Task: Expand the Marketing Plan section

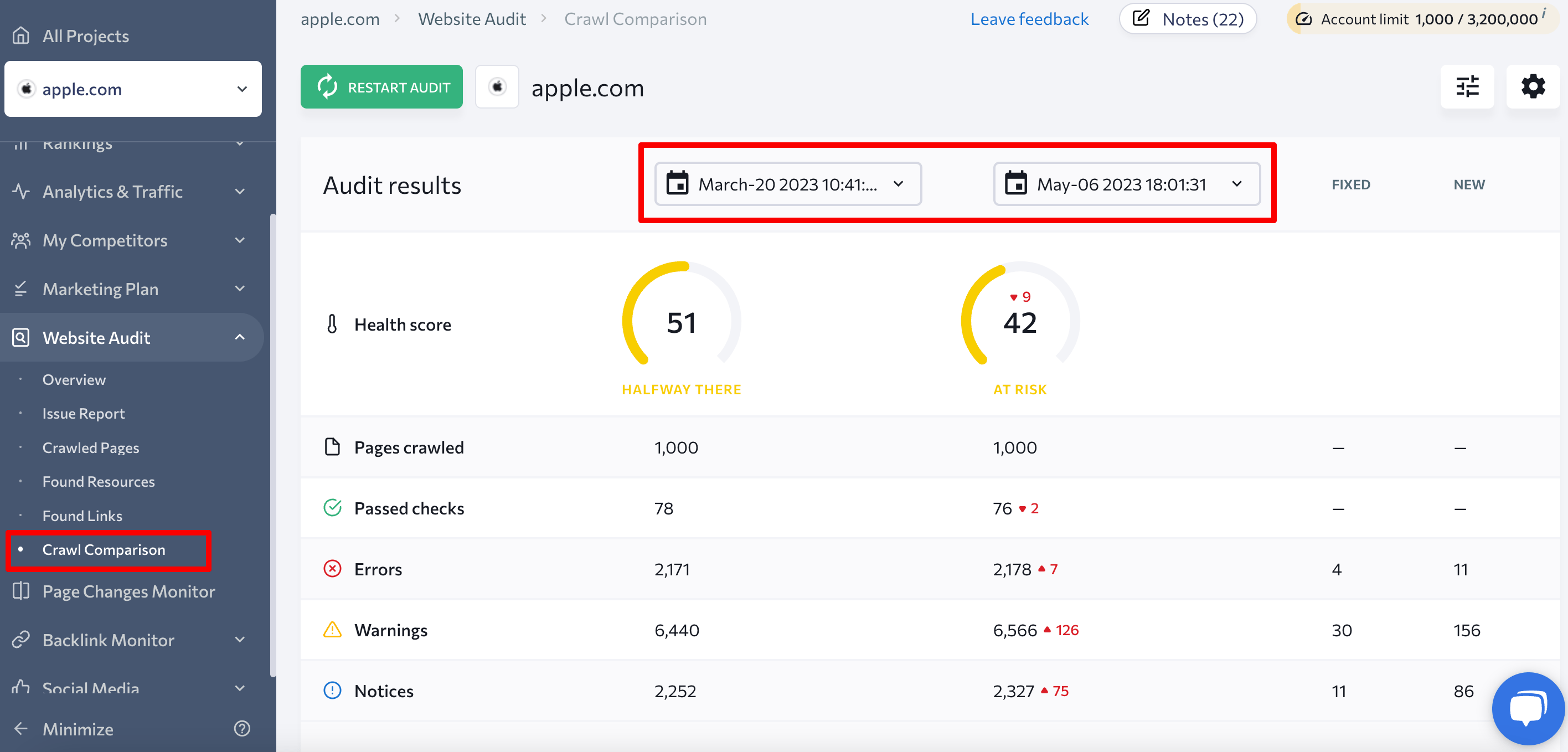Action: [x=240, y=289]
